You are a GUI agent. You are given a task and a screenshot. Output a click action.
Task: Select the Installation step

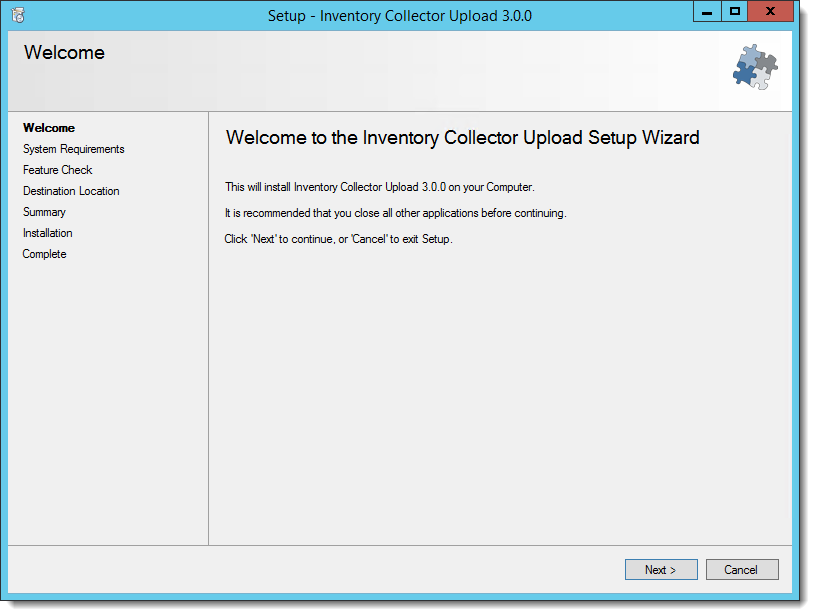click(x=47, y=233)
